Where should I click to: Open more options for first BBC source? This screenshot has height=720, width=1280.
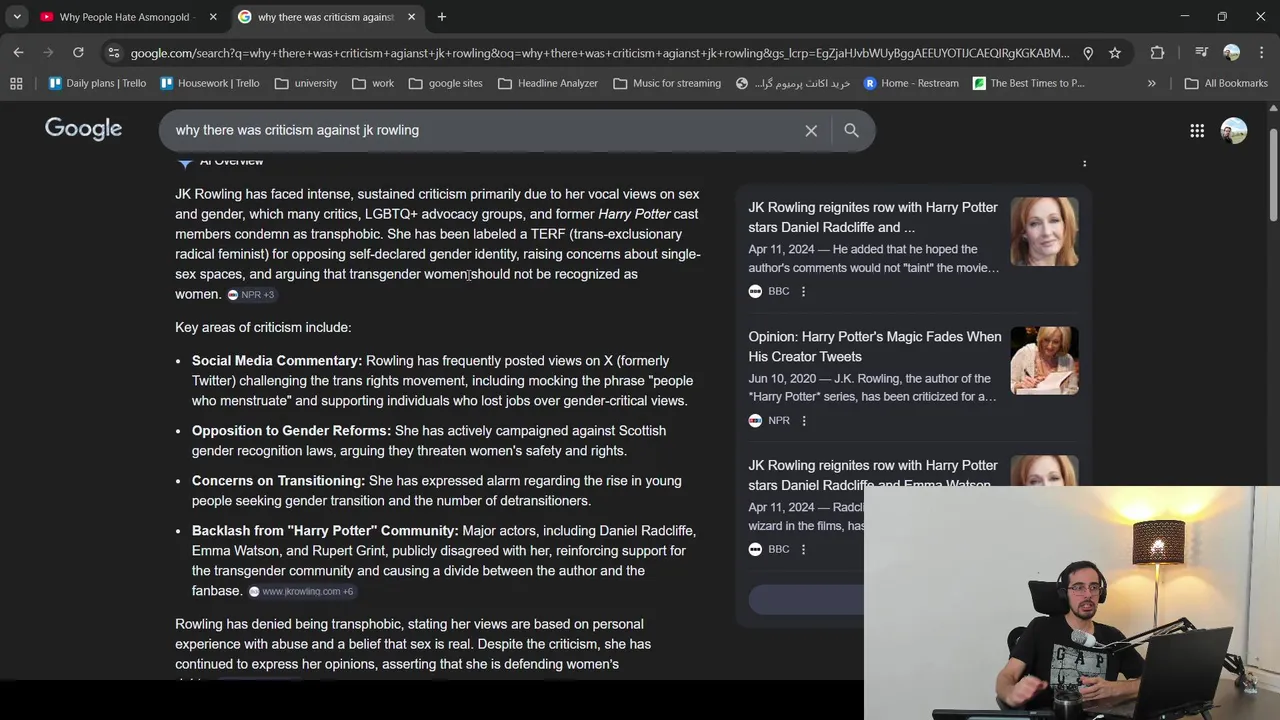click(803, 291)
